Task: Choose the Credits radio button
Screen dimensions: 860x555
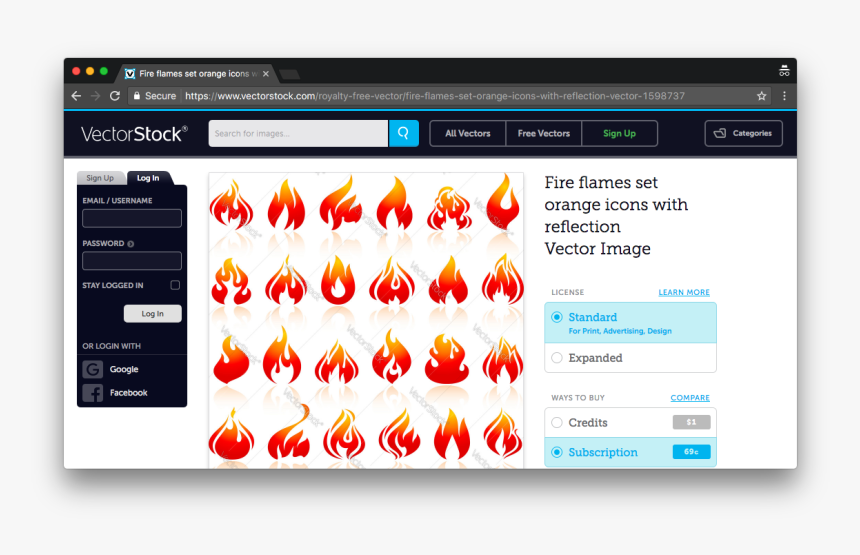Action: [x=557, y=422]
